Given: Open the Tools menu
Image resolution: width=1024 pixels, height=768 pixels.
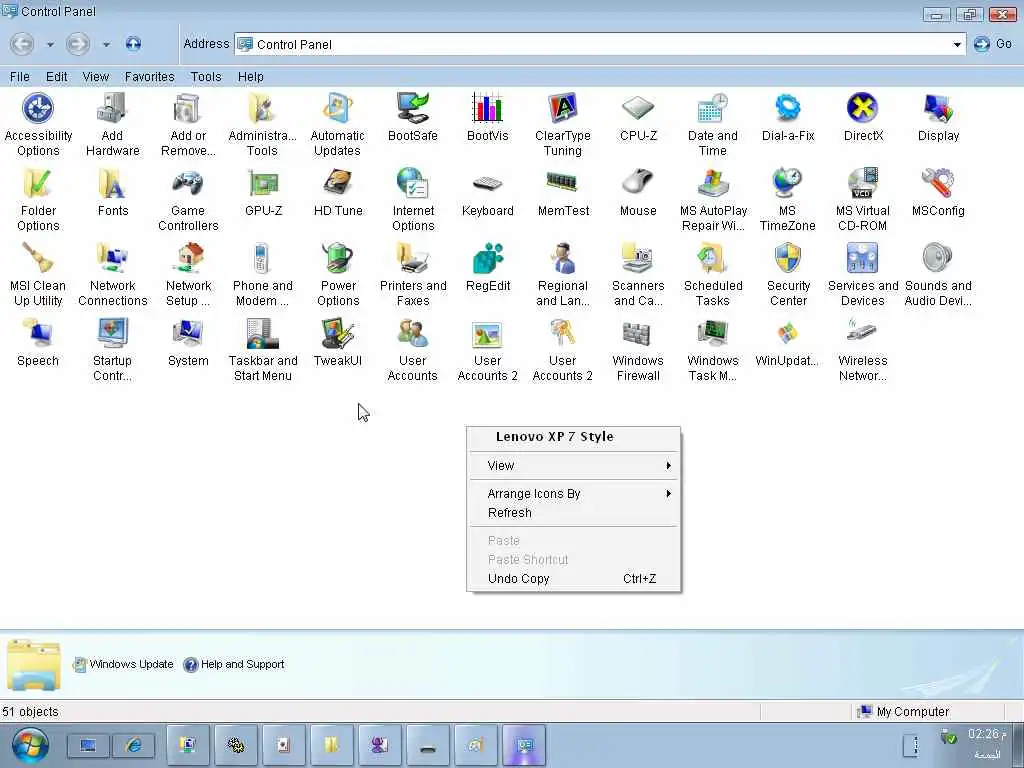Looking at the screenshot, I should point(206,77).
